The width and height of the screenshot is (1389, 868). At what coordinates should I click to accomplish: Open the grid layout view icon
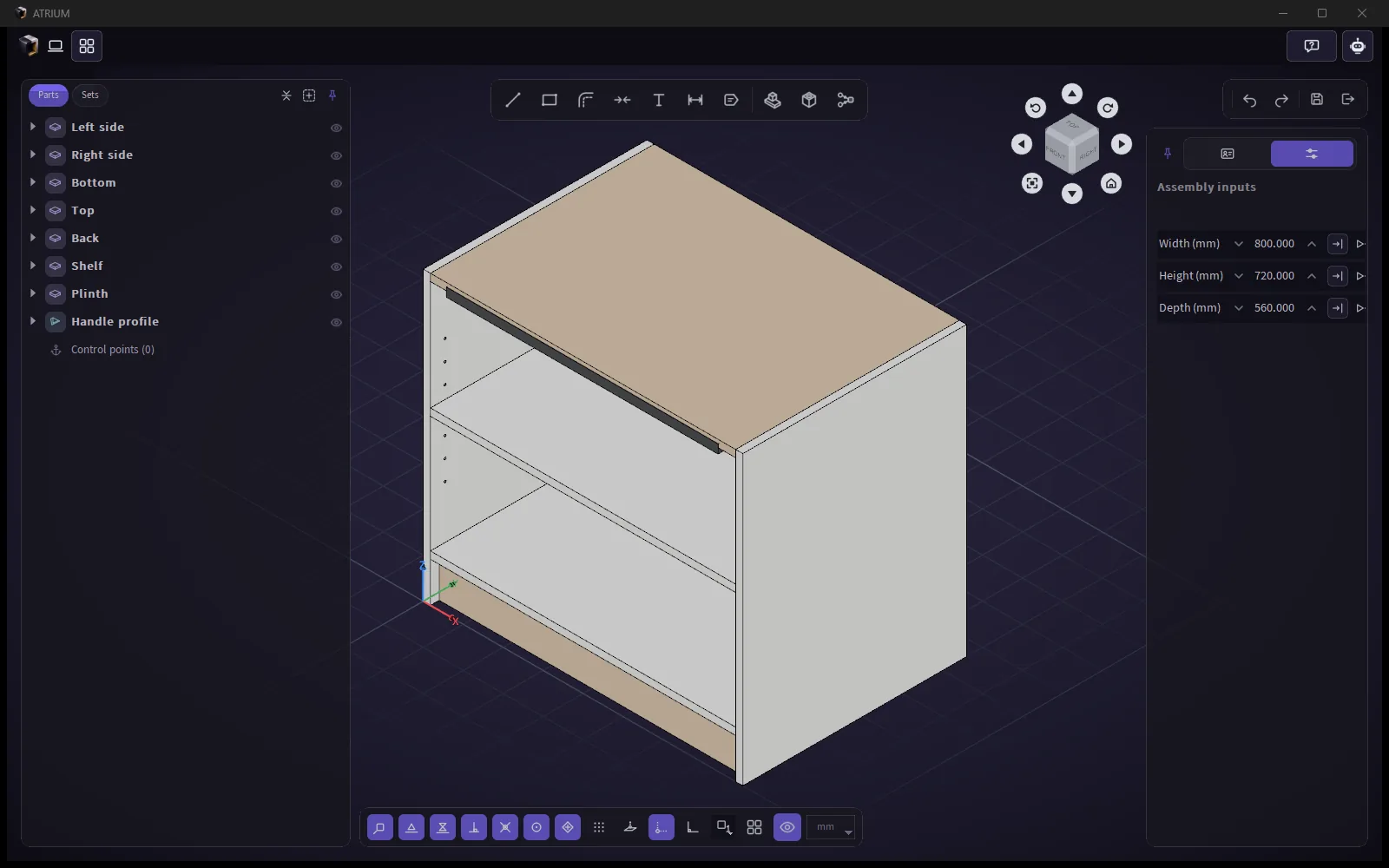click(x=87, y=46)
